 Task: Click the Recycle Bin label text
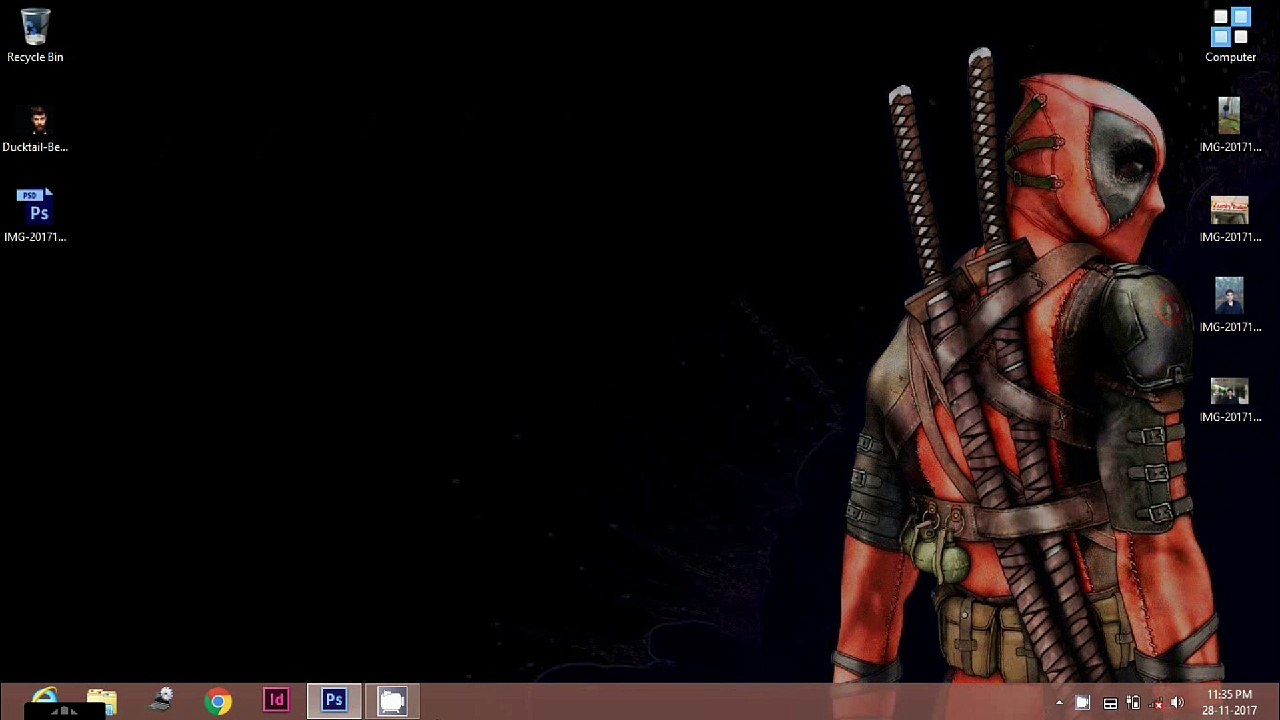pyautogui.click(x=35, y=57)
